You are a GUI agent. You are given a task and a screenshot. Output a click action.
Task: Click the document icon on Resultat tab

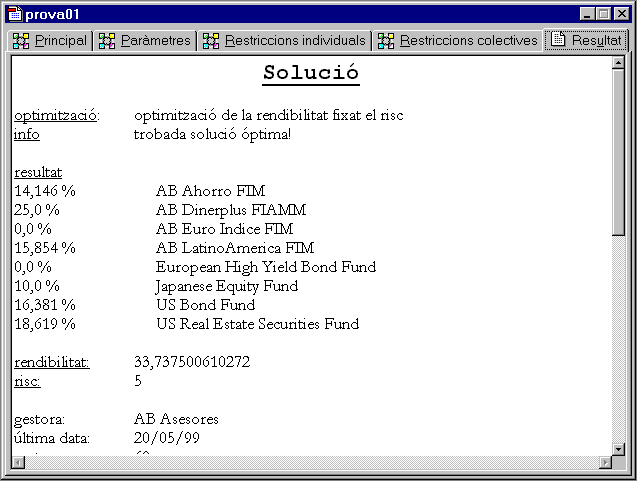[x=558, y=39]
